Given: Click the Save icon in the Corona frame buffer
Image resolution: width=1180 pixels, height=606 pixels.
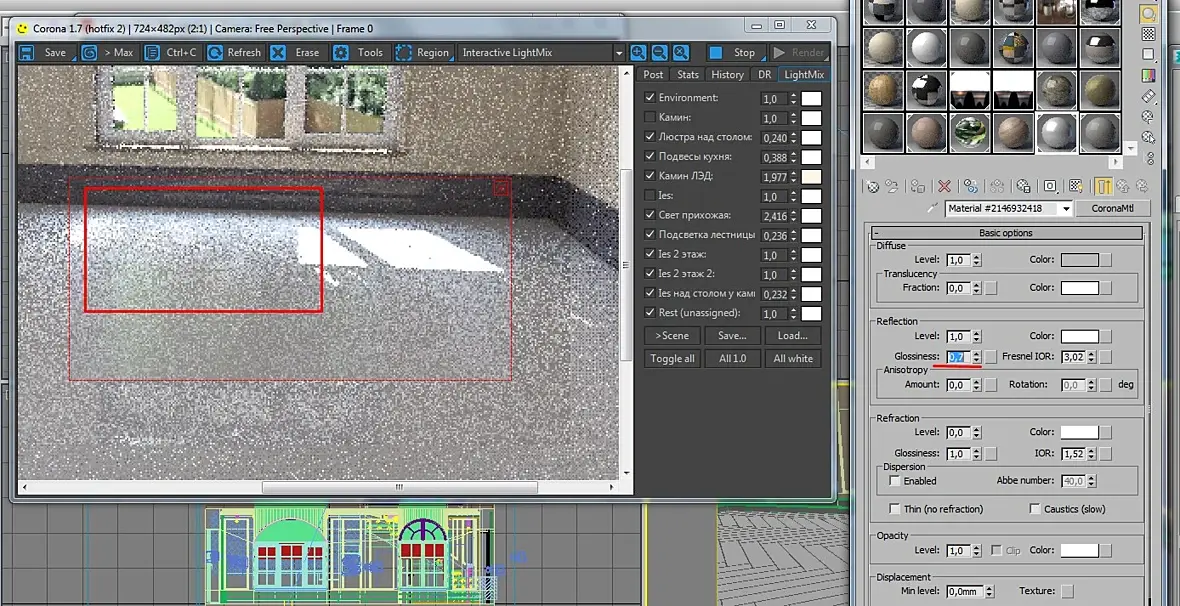Looking at the screenshot, I should 24,53.
